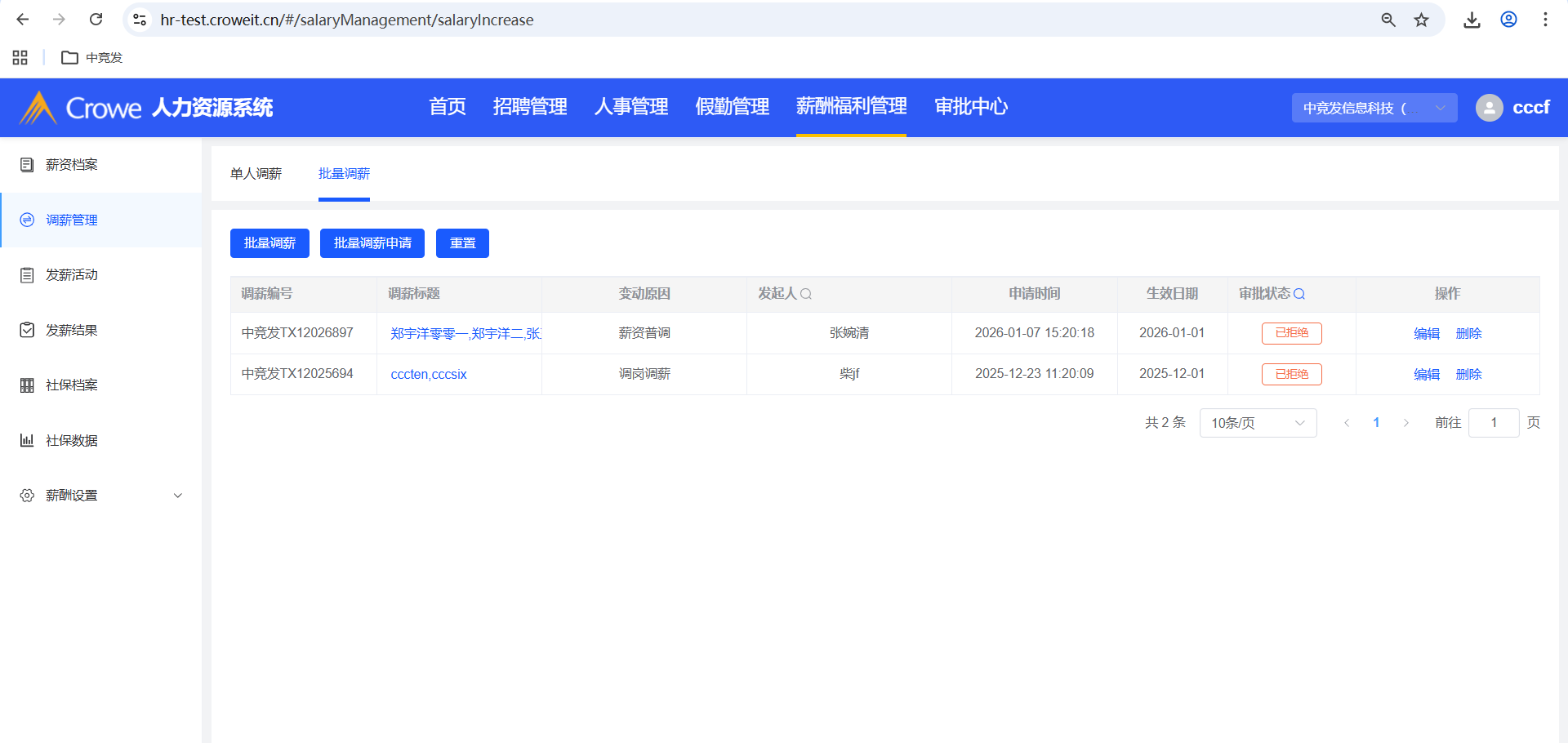1568x743 pixels.
Task: Reload the page in the browser
Action: pyautogui.click(x=96, y=20)
